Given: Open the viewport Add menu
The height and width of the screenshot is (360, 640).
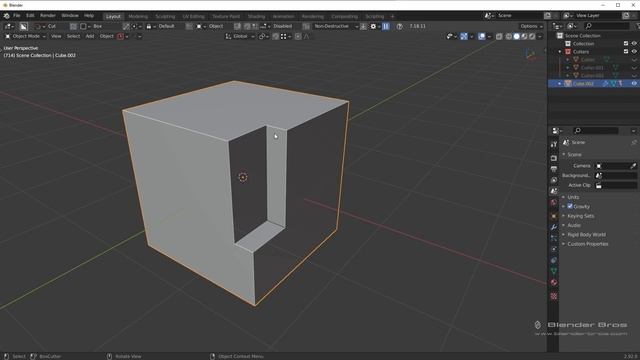Looking at the screenshot, I should pyautogui.click(x=90, y=36).
